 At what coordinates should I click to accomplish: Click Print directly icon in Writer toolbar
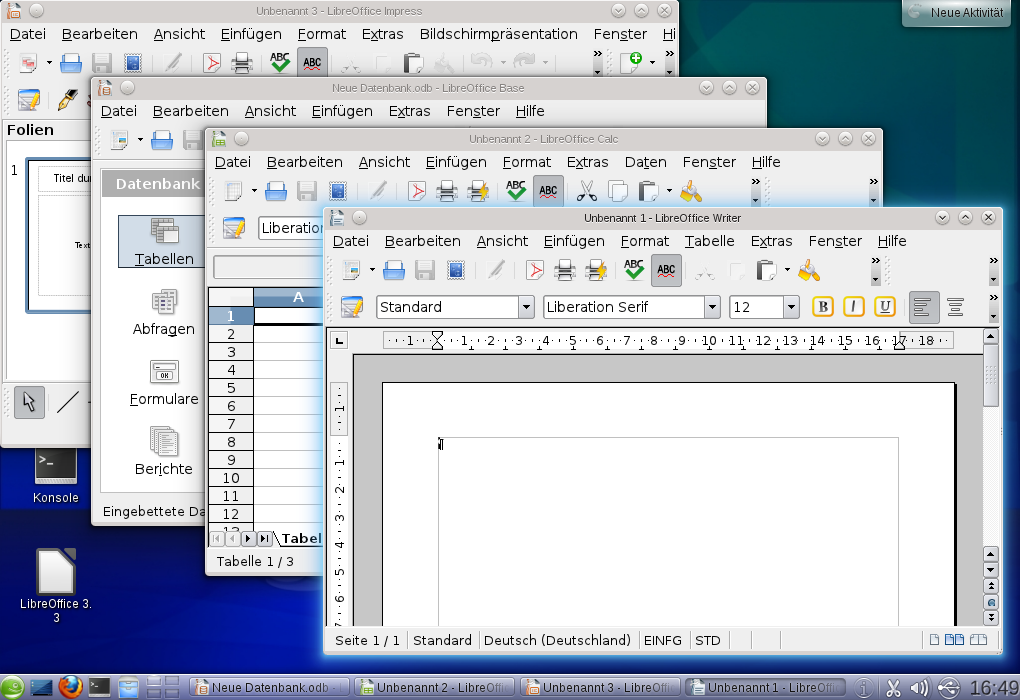tap(564, 271)
